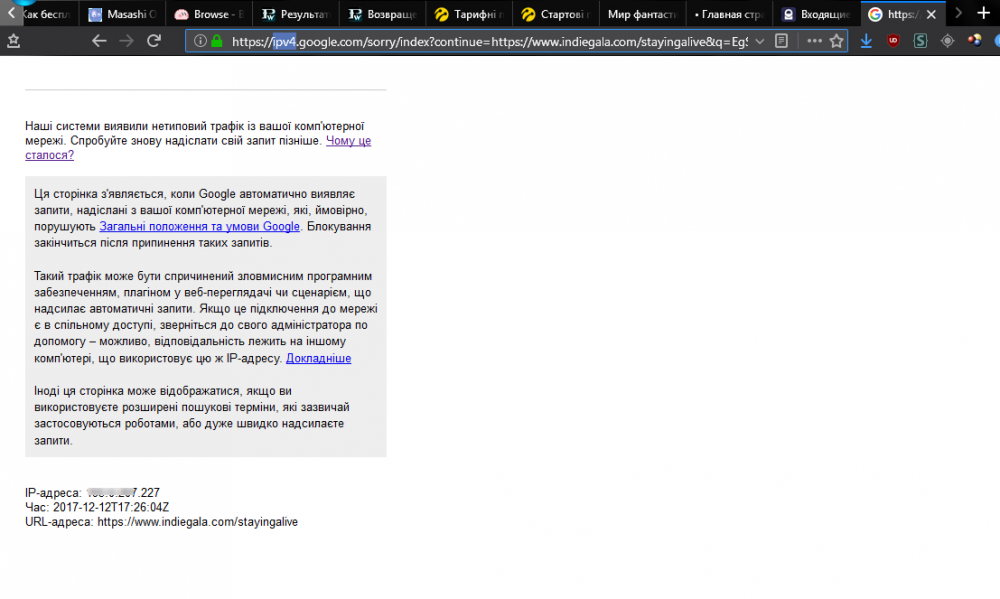Click the paragraph starting 'Такий трафік може'
This screenshot has width=1000, height=599.
coord(206,317)
